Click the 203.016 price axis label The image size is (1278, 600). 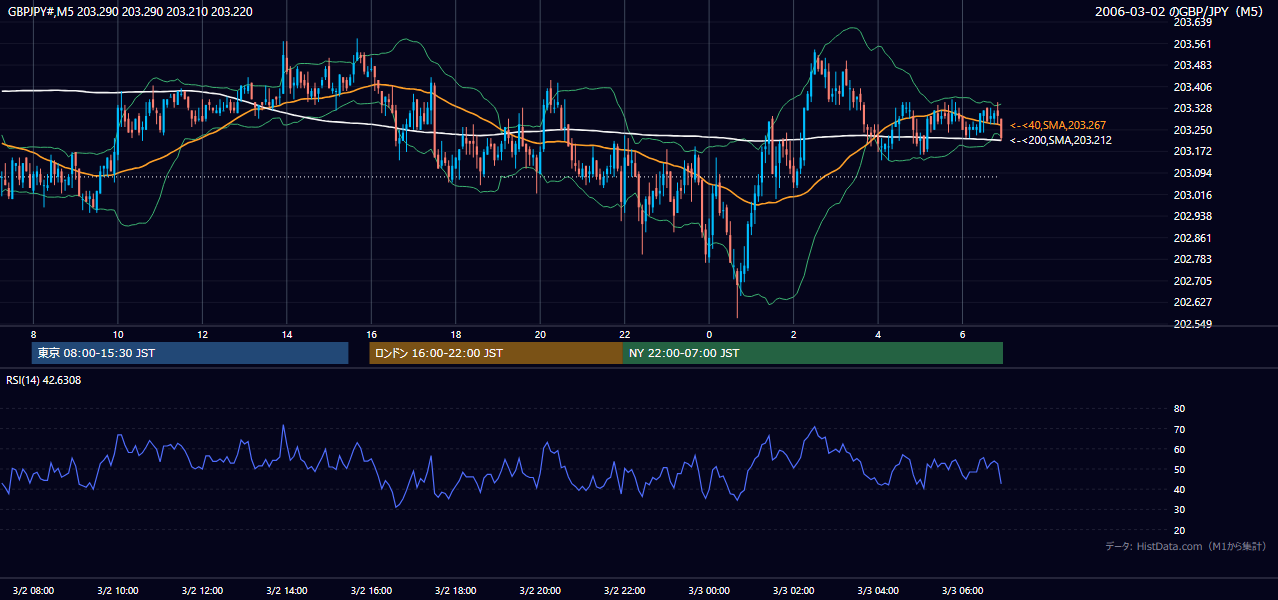[x=1192, y=195]
